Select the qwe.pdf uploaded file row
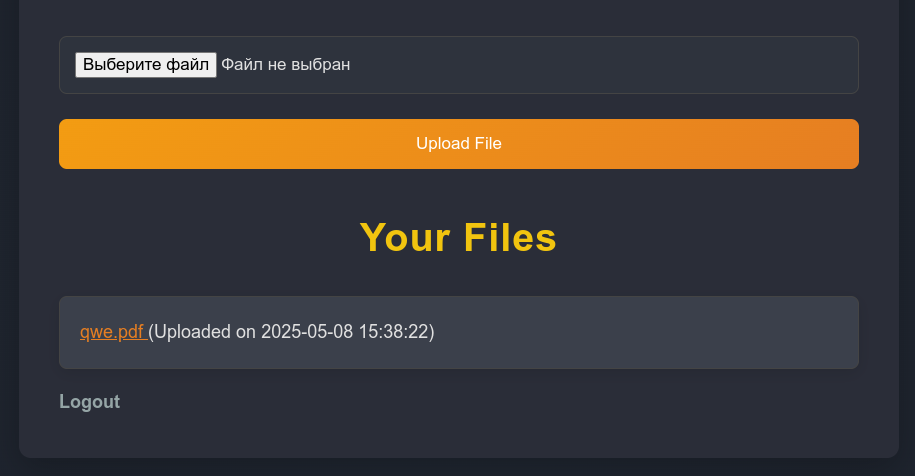915x476 pixels. tap(459, 332)
